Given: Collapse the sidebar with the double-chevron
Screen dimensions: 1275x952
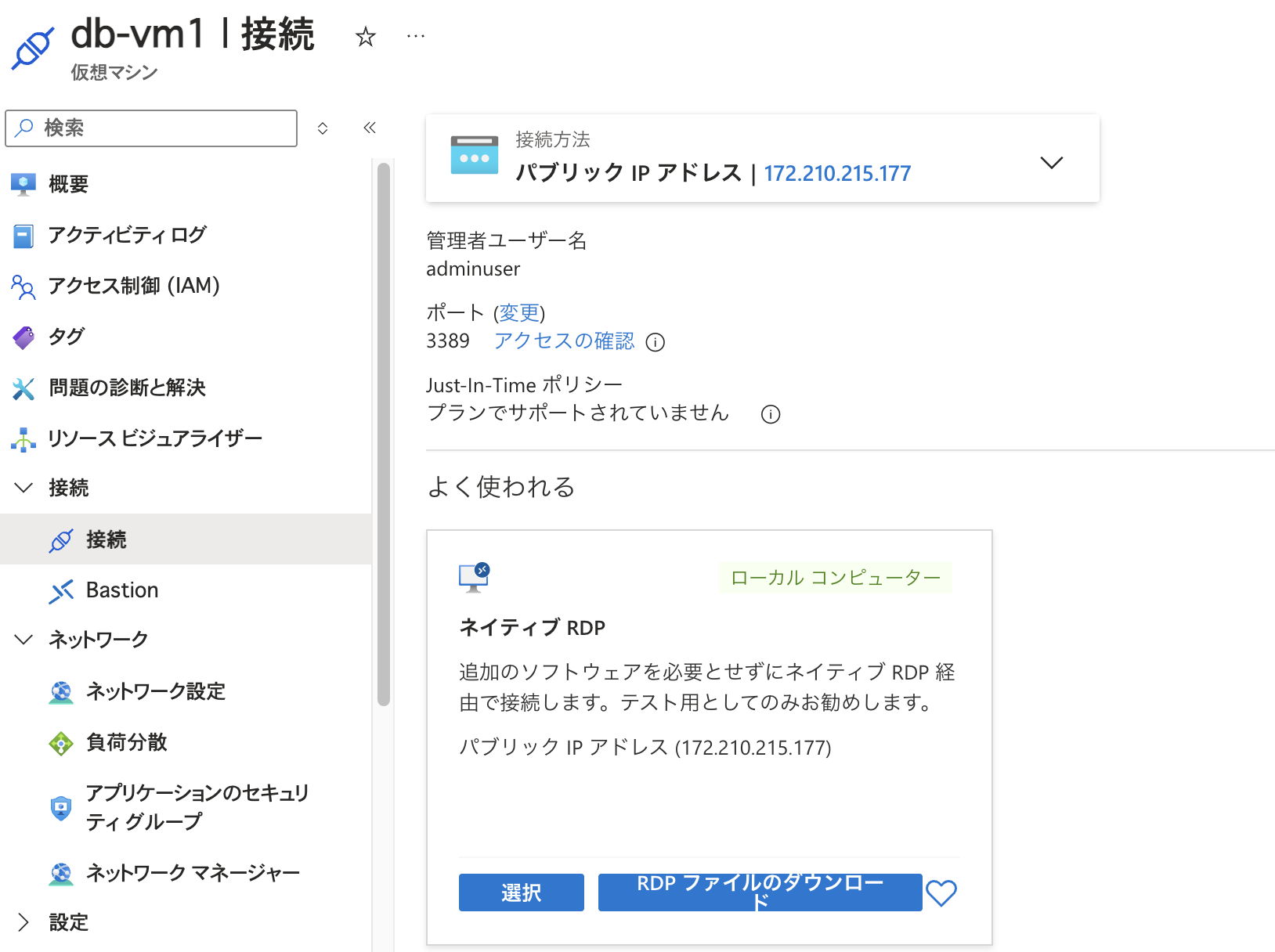Looking at the screenshot, I should (x=369, y=128).
